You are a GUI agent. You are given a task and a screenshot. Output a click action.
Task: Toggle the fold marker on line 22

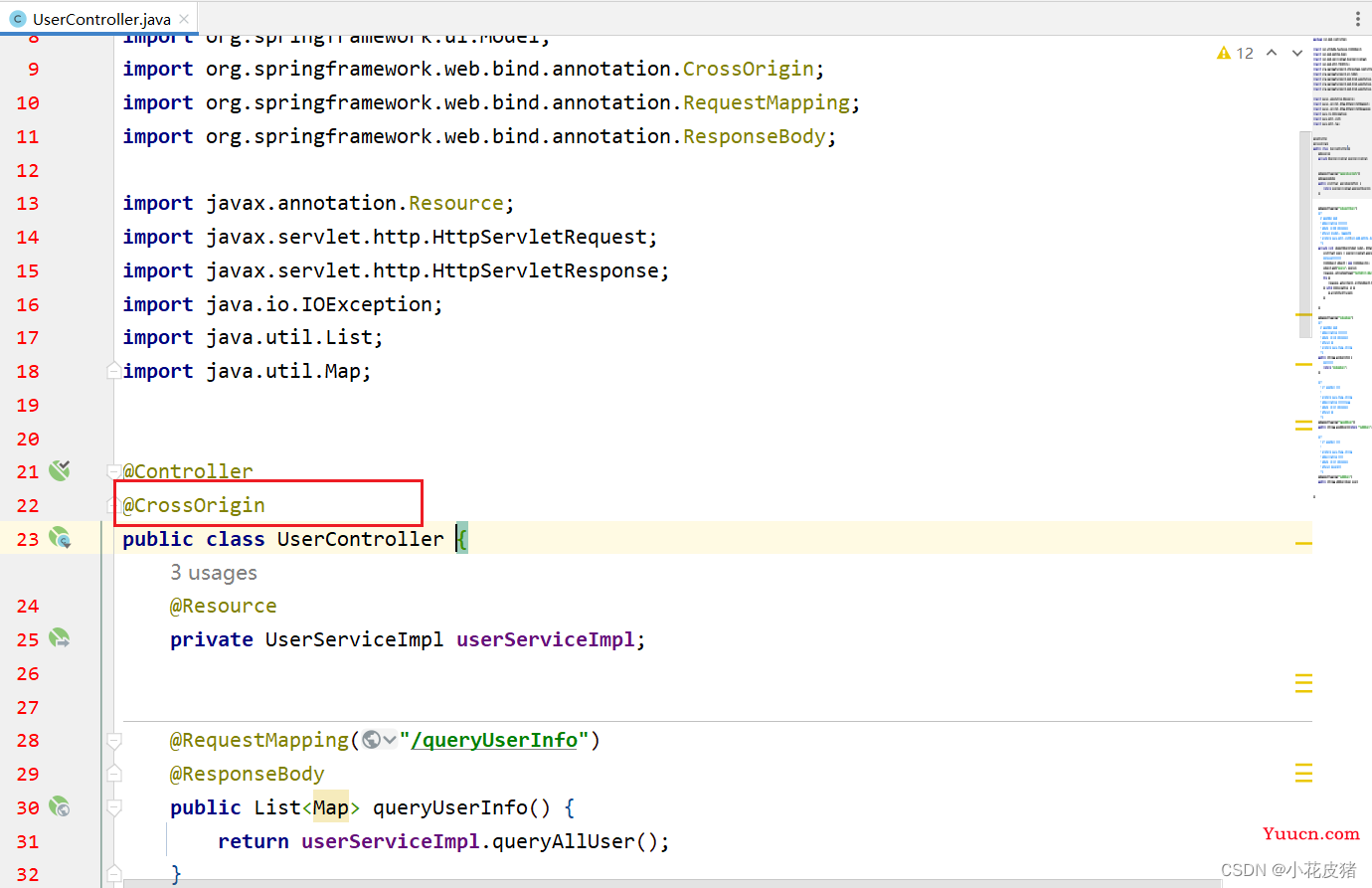(x=114, y=505)
